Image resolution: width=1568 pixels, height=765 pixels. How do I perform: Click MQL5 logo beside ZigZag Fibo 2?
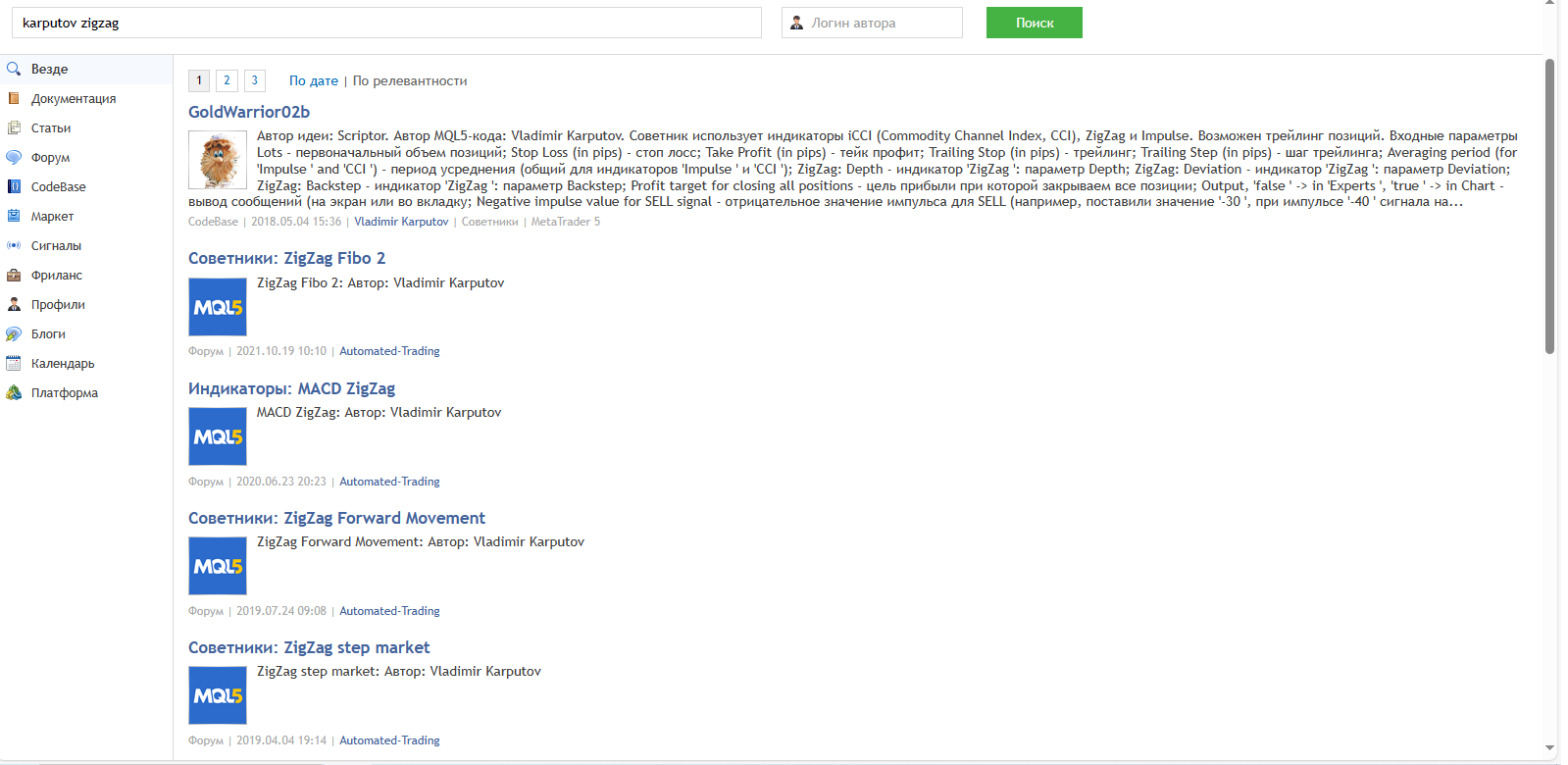pyautogui.click(x=218, y=307)
